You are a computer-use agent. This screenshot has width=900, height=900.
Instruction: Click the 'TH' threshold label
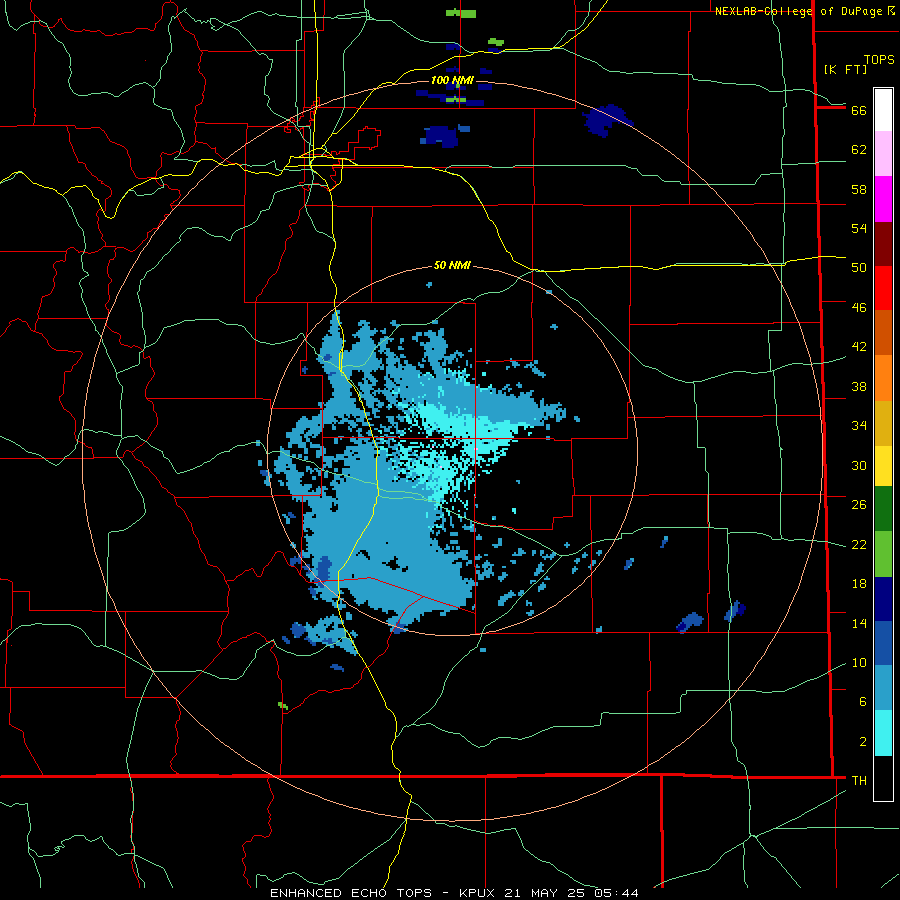click(x=859, y=780)
